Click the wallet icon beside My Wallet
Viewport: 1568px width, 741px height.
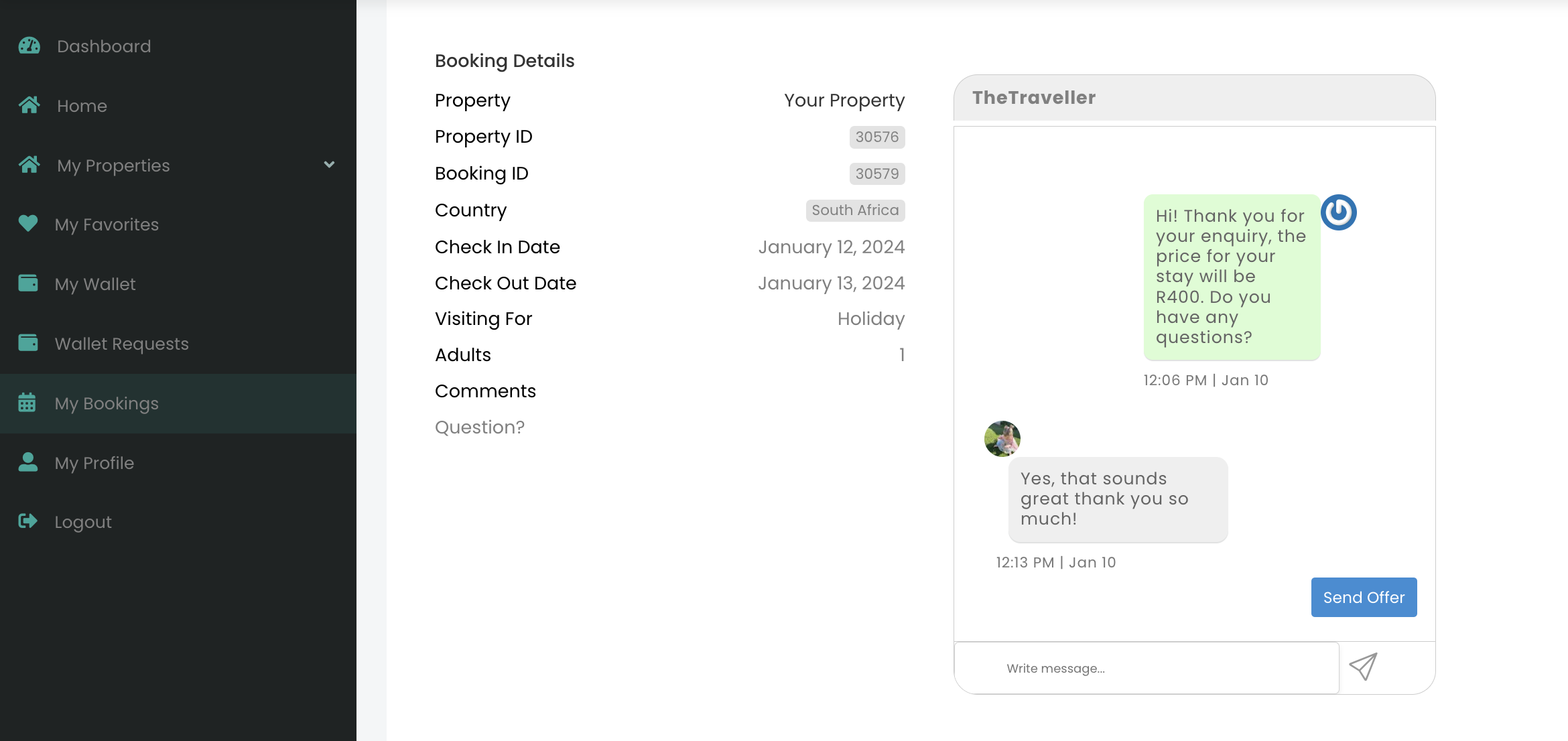[28, 283]
